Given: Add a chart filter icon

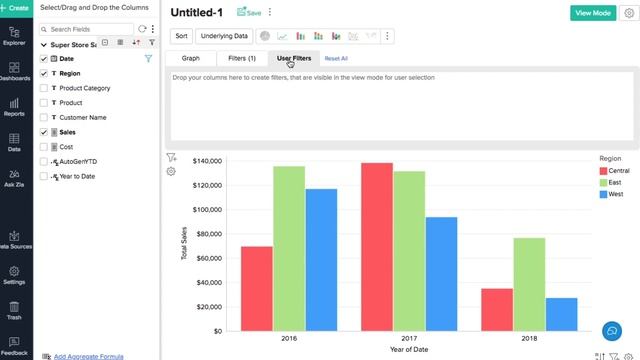Looking at the screenshot, I should click(x=171, y=158).
